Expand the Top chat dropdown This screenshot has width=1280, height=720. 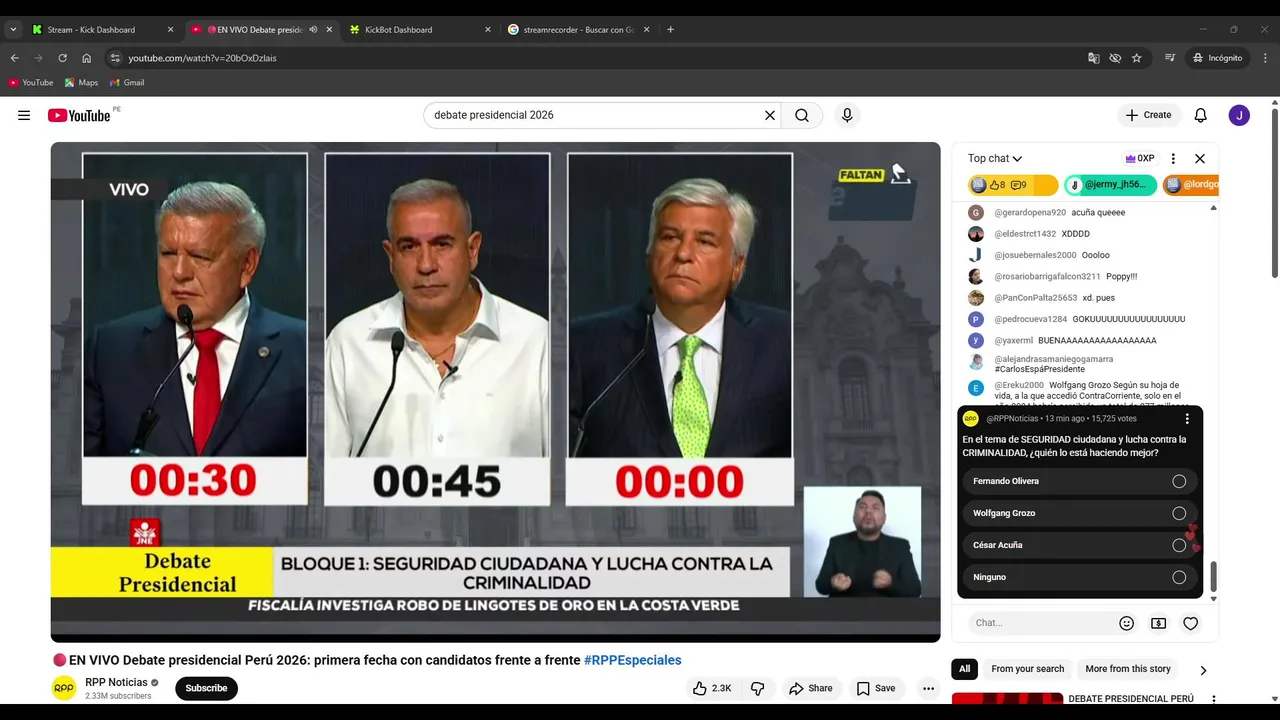coord(995,158)
